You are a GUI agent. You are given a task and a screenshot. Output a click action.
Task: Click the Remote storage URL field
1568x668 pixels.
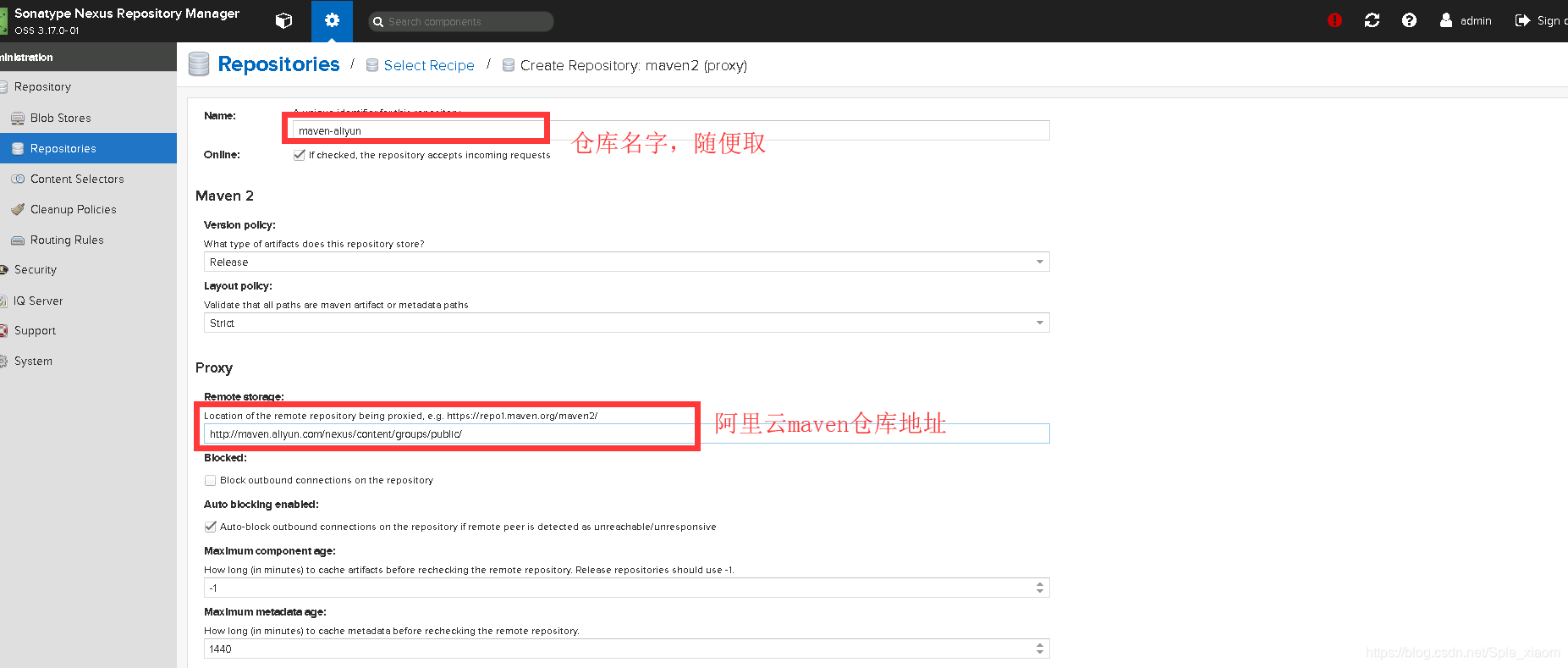pyautogui.click(x=626, y=433)
